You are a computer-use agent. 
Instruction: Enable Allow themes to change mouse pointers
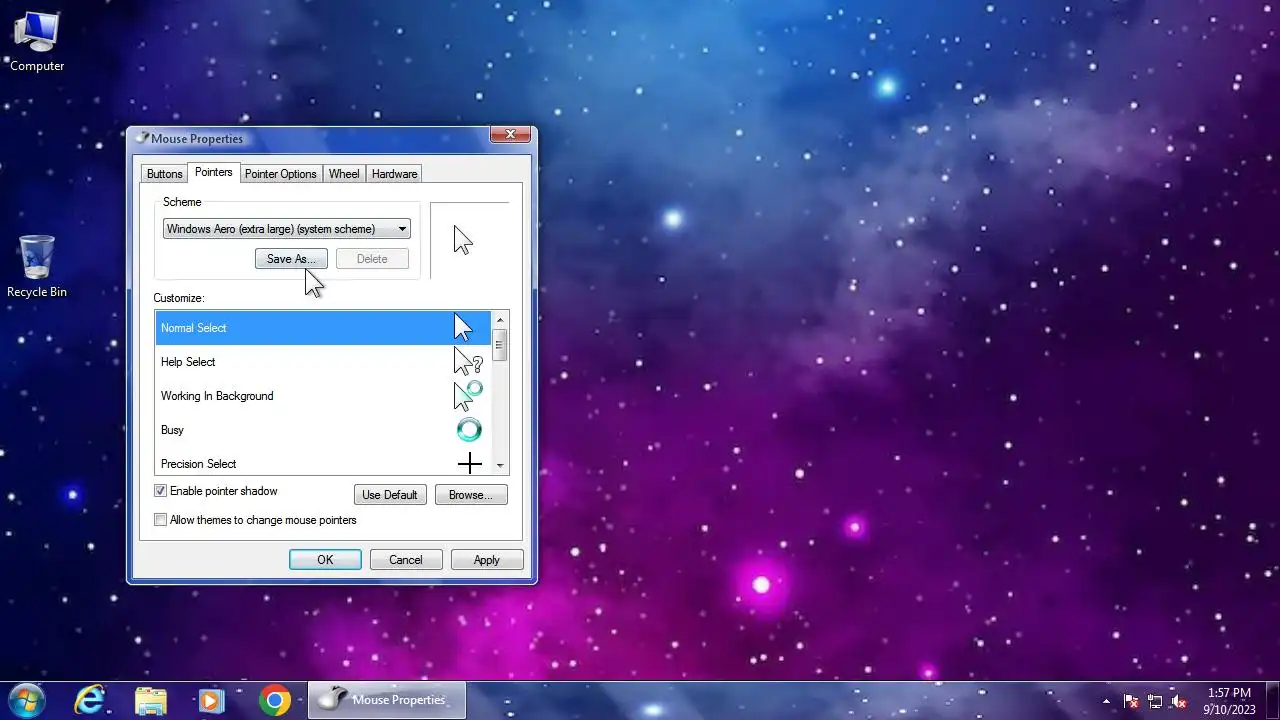[x=160, y=520]
